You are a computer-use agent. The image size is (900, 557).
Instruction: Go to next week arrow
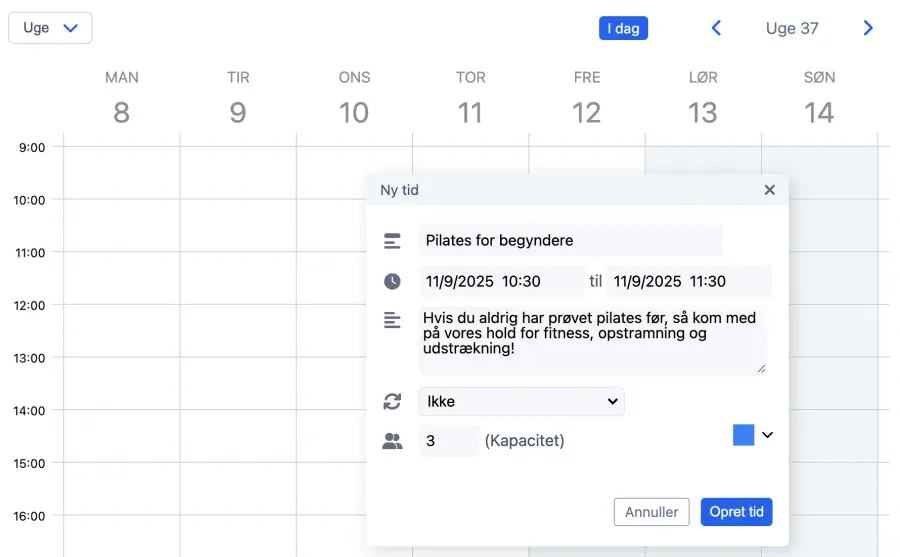click(x=868, y=28)
